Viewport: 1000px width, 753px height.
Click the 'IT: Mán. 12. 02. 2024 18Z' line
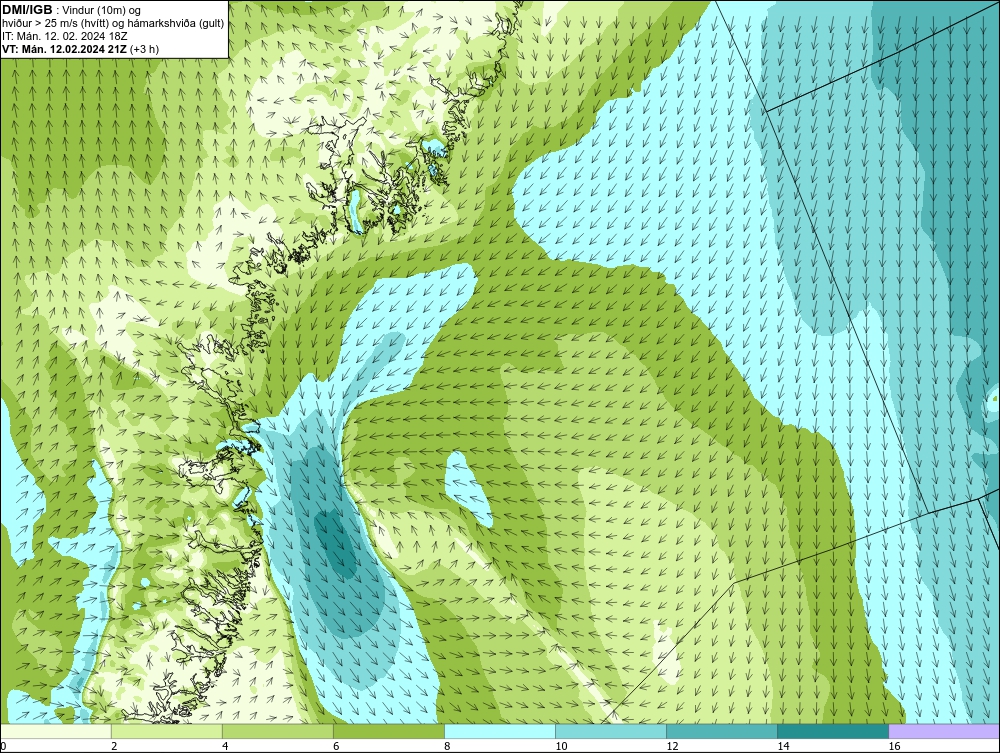point(64,36)
